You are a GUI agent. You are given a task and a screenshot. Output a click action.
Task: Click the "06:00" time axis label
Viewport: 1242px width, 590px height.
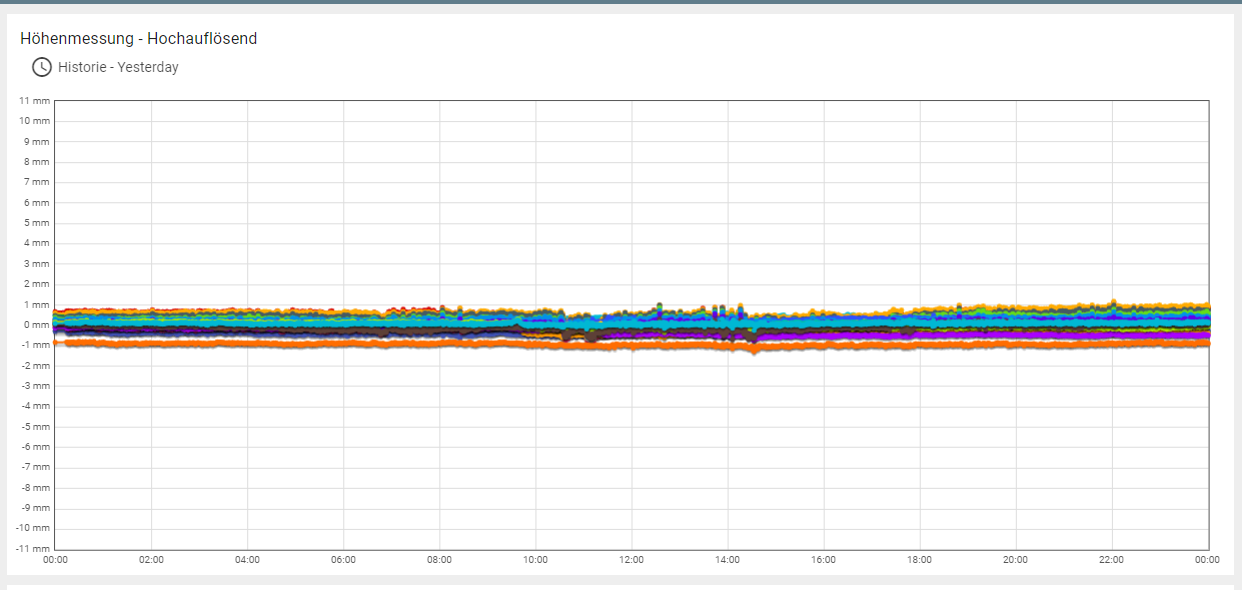[345, 560]
